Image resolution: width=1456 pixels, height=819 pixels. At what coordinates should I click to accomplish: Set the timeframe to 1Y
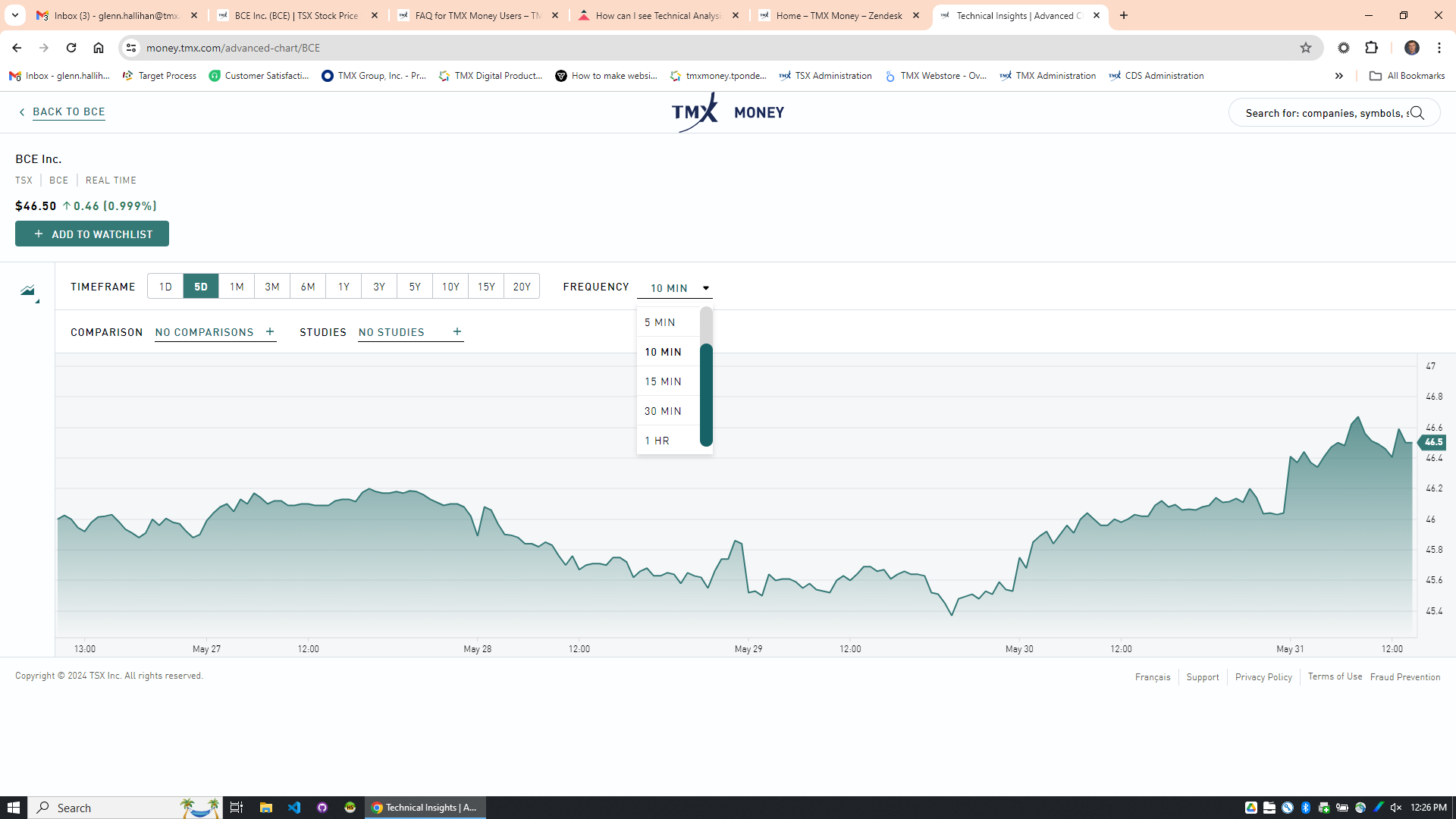[344, 287]
